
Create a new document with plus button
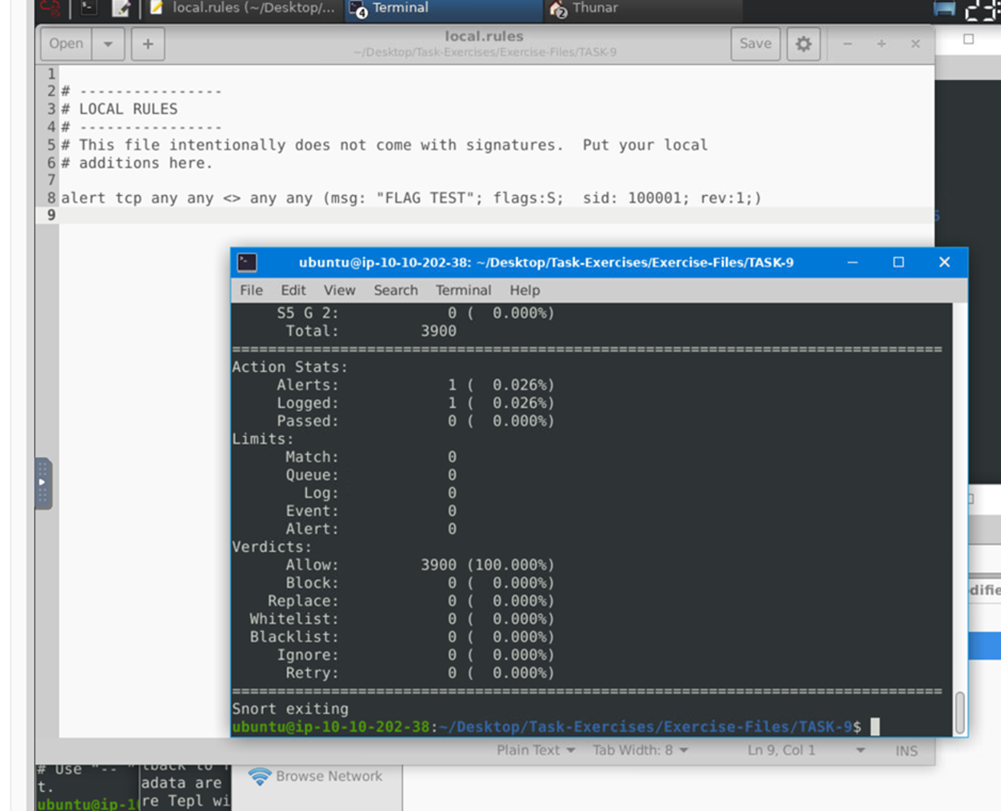(148, 43)
